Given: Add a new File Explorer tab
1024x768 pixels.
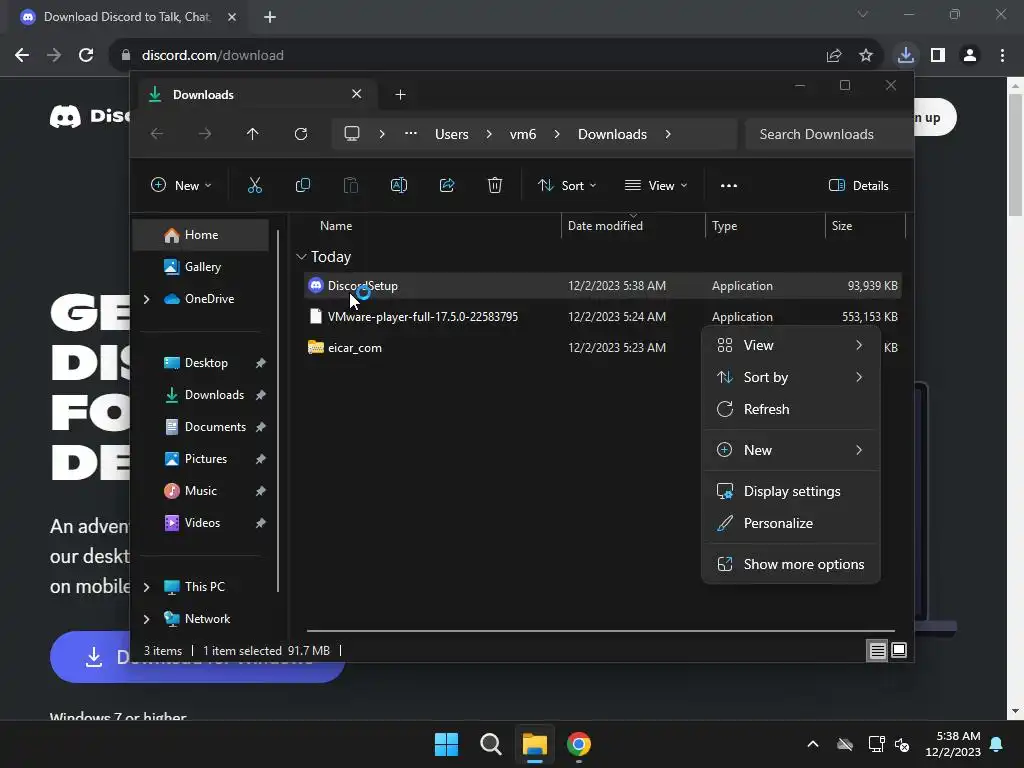Looking at the screenshot, I should 400,95.
